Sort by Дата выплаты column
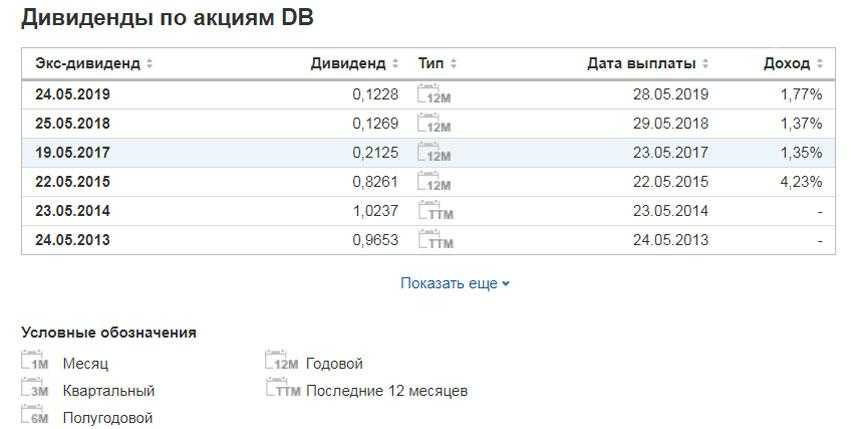Image resolution: width=855 pixels, height=429 pixels. (x=648, y=63)
